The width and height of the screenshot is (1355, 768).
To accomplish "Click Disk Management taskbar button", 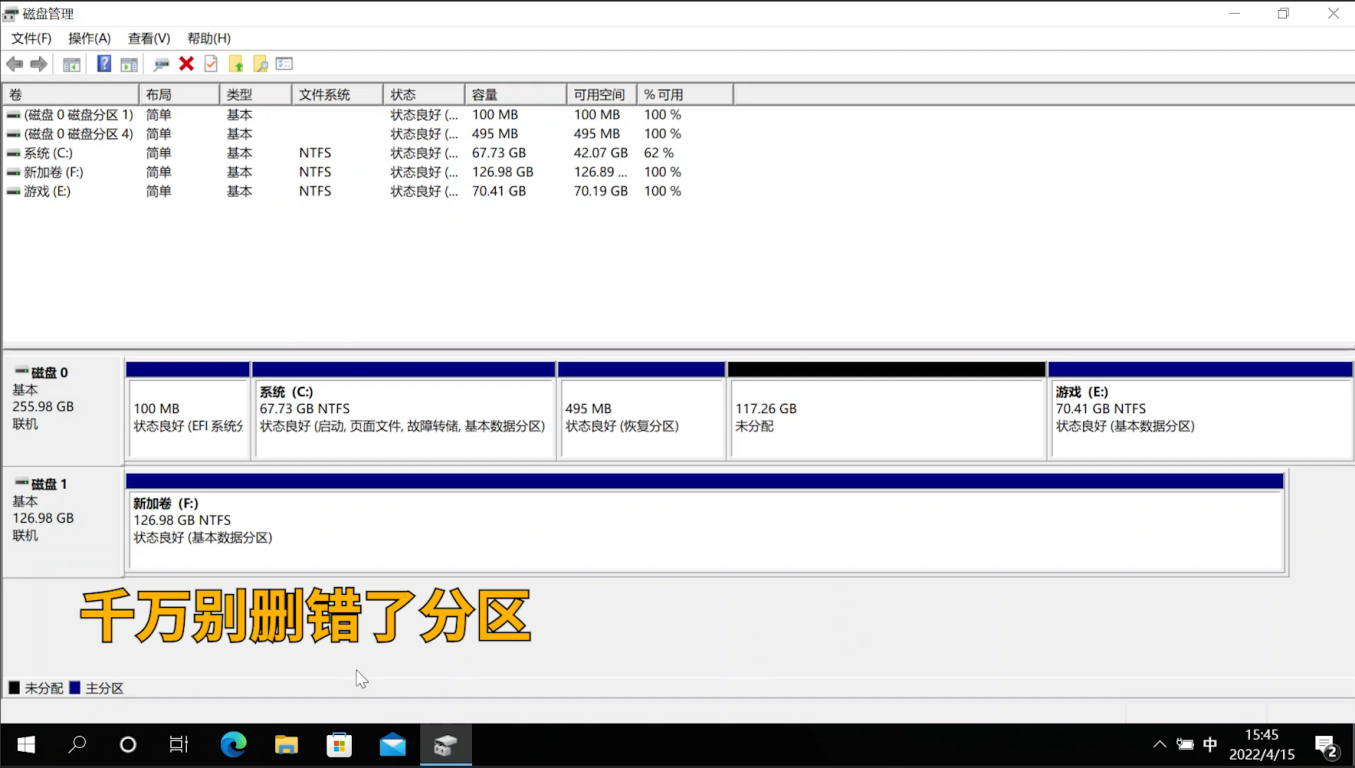I will [446, 745].
